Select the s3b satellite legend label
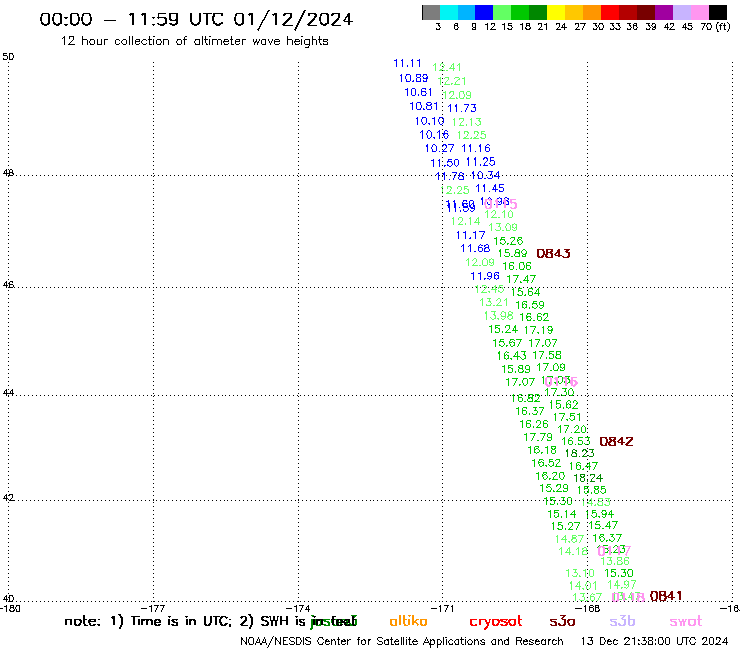This screenshot has width=740, height=650. (x=622, y=621)
